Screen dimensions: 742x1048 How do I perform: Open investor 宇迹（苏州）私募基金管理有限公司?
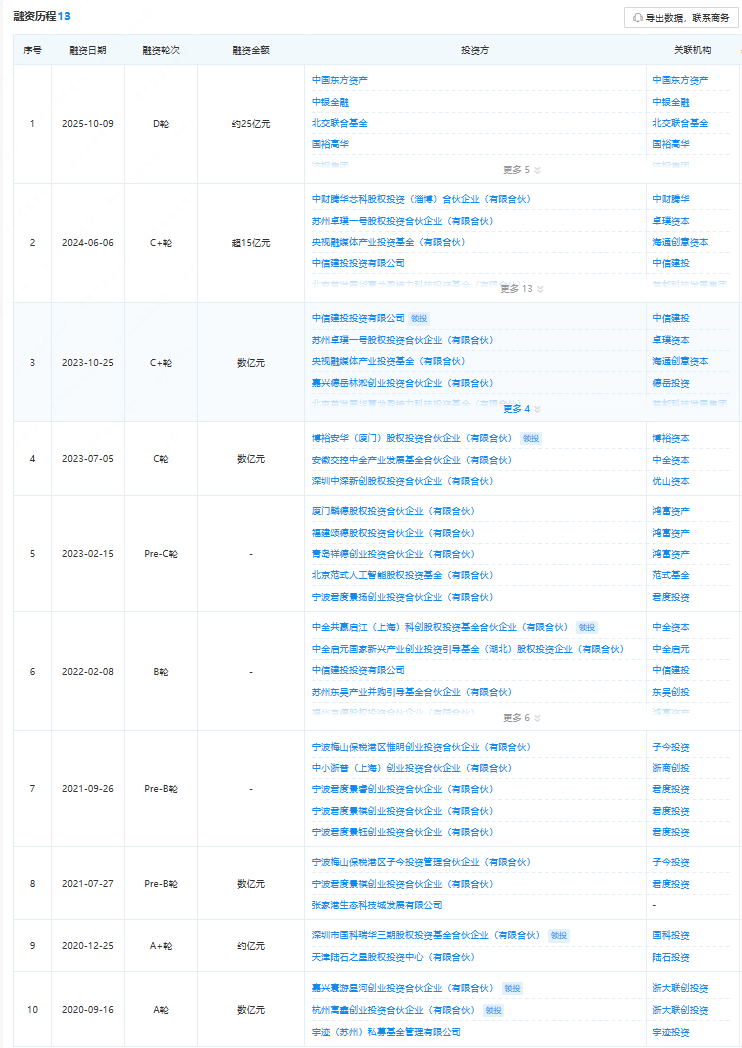386,1032
